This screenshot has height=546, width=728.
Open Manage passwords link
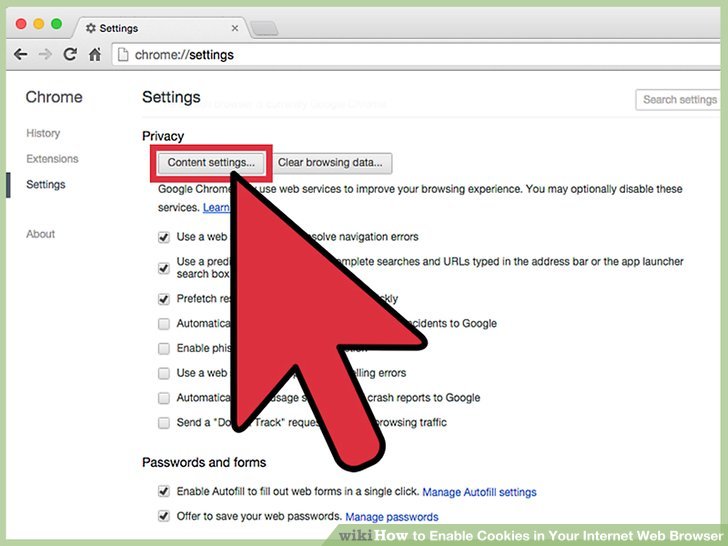click(392, 517)
